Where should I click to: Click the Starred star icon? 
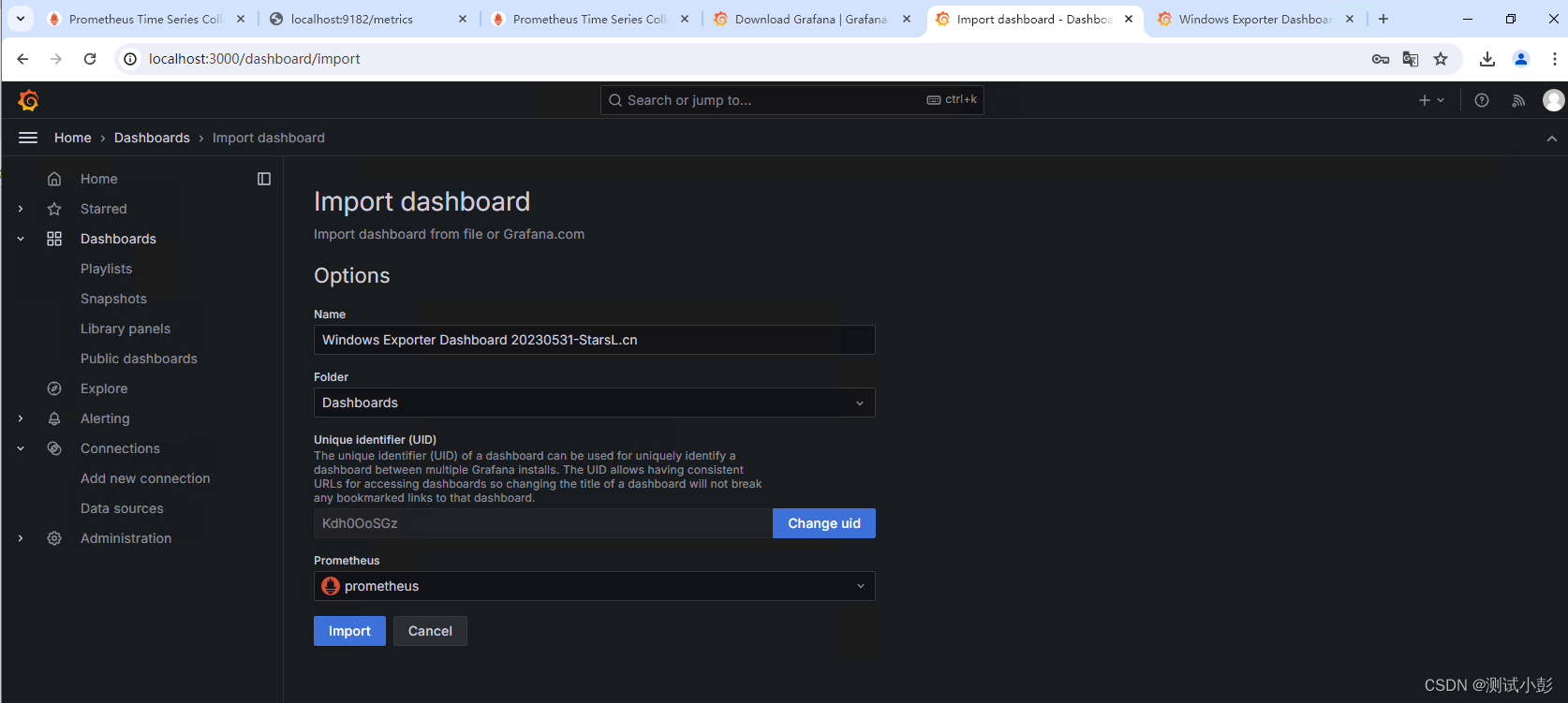pyautogui.click(x=54, y=209)
